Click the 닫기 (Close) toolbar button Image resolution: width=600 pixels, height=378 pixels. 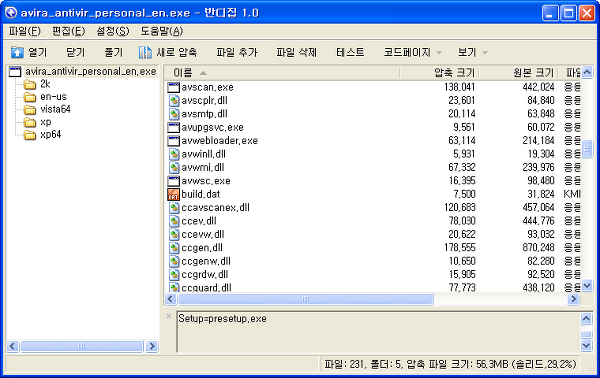coord(75,52)
